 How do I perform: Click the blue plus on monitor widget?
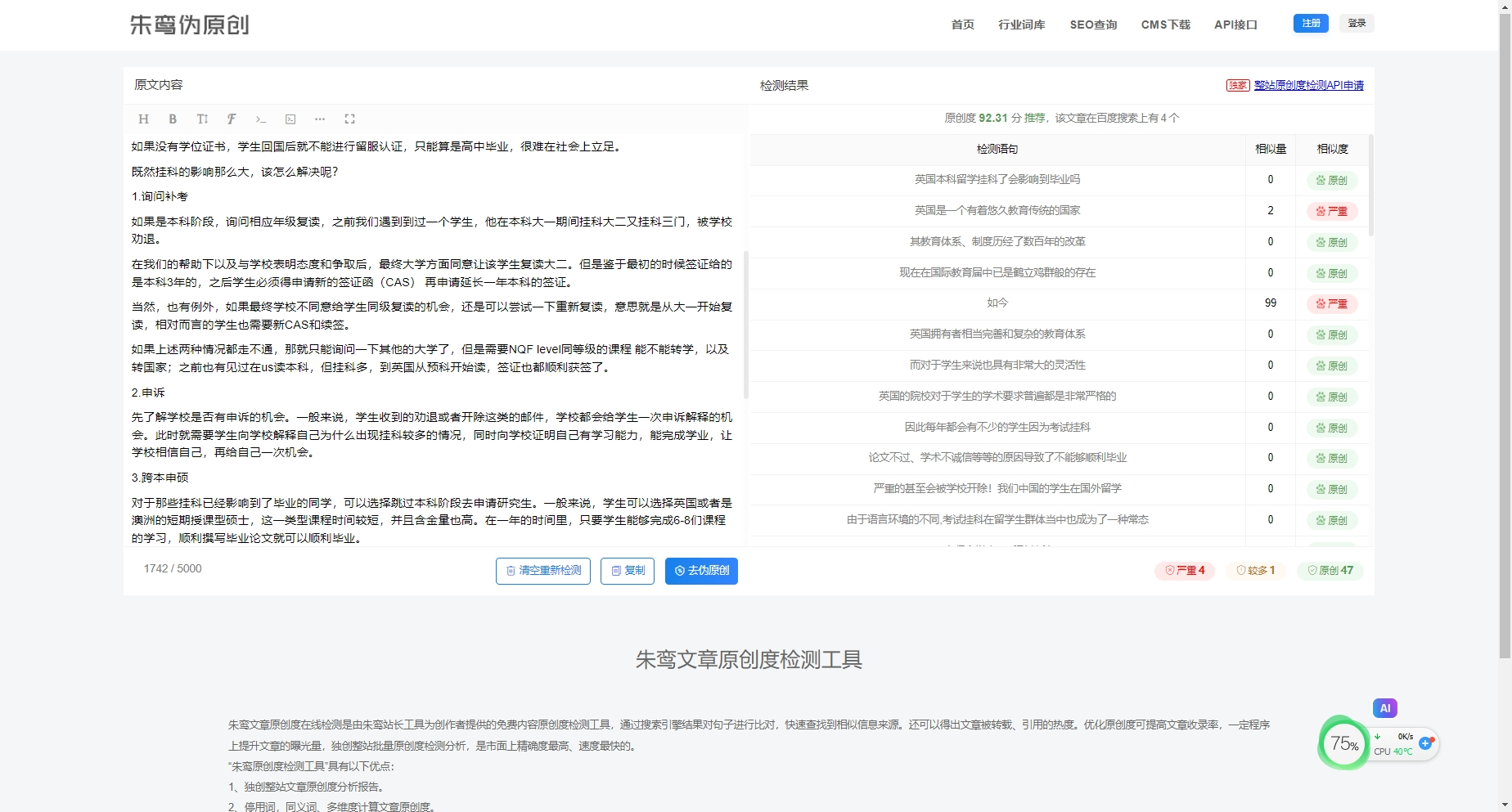point(1425,743)
